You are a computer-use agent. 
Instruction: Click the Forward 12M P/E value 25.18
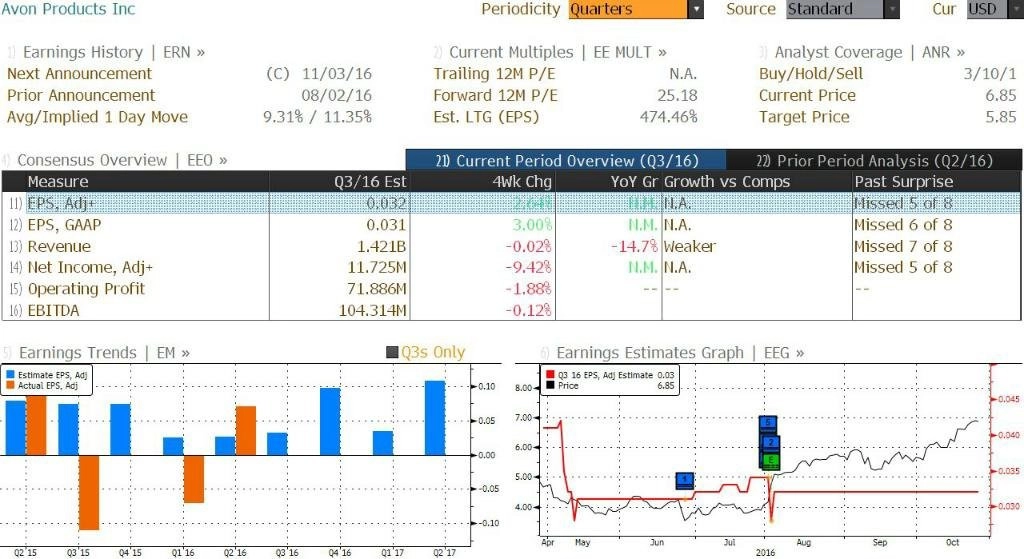point(677,95)
